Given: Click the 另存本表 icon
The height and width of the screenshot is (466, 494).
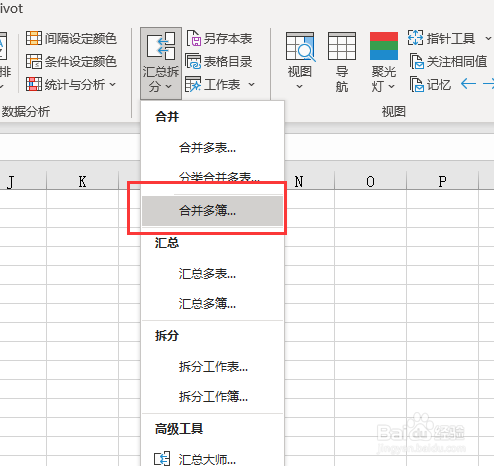Looking at the screenshot, I should [194, 38].
